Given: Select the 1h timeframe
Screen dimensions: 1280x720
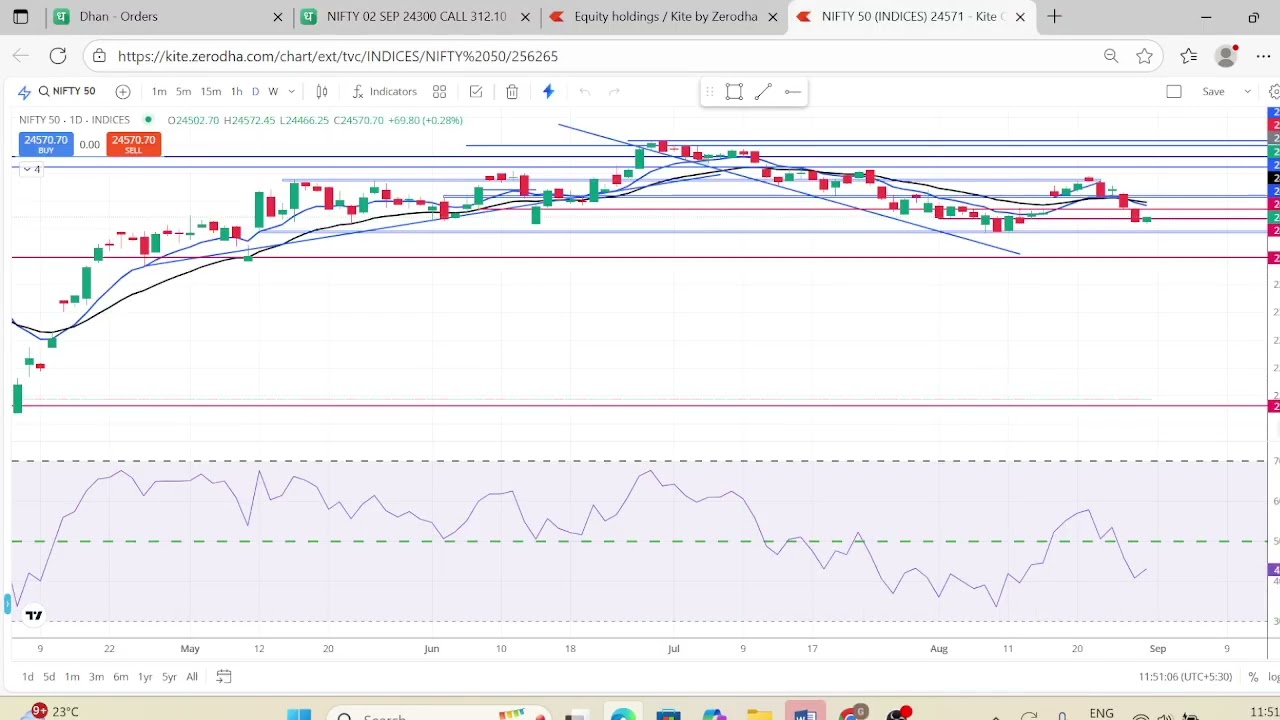Looking at the screenshot, I should [236, 92].
